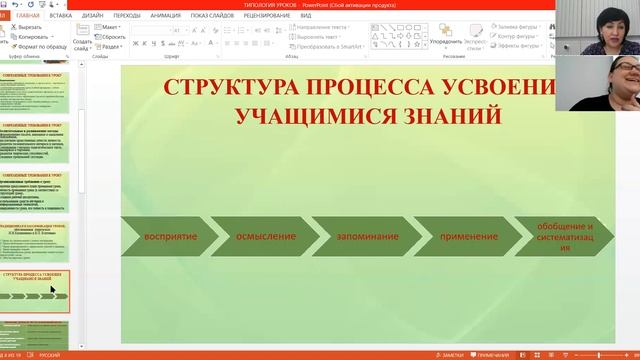Activate Формат по образцу painter

click(39, 47)
